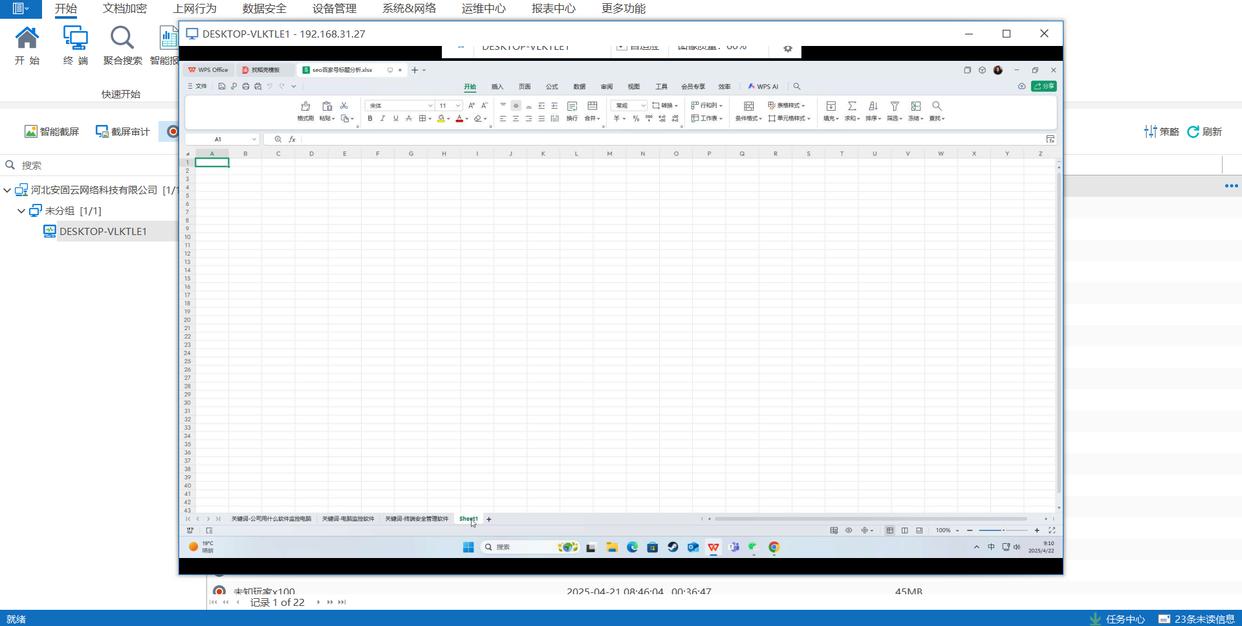
Task: Add a new sheet with plus button
Action: click(x=489, y=519)
